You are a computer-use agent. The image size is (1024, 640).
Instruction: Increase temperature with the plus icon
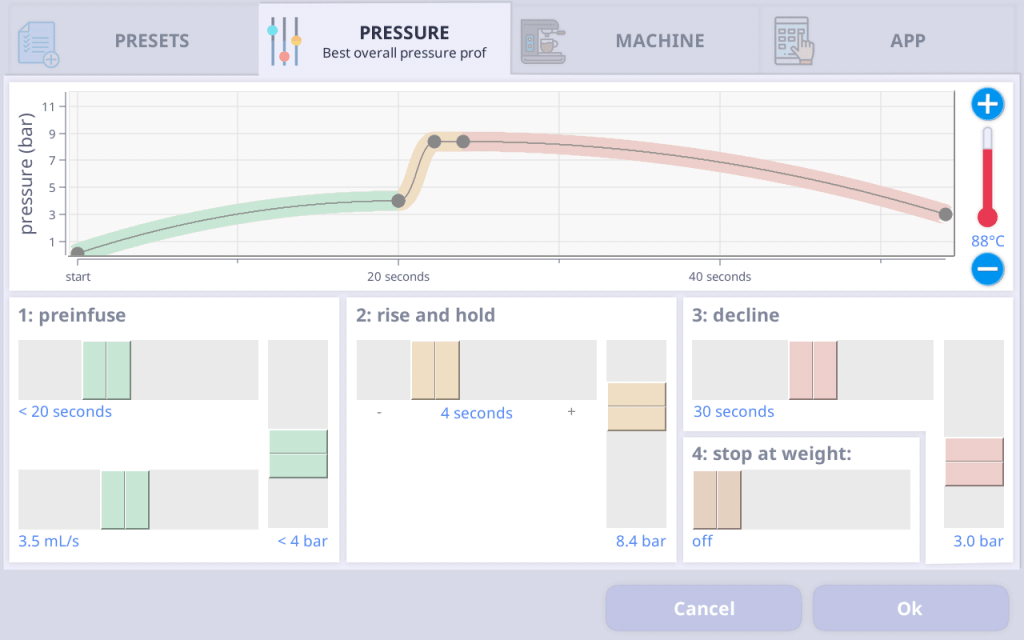(x=987, y=104)
